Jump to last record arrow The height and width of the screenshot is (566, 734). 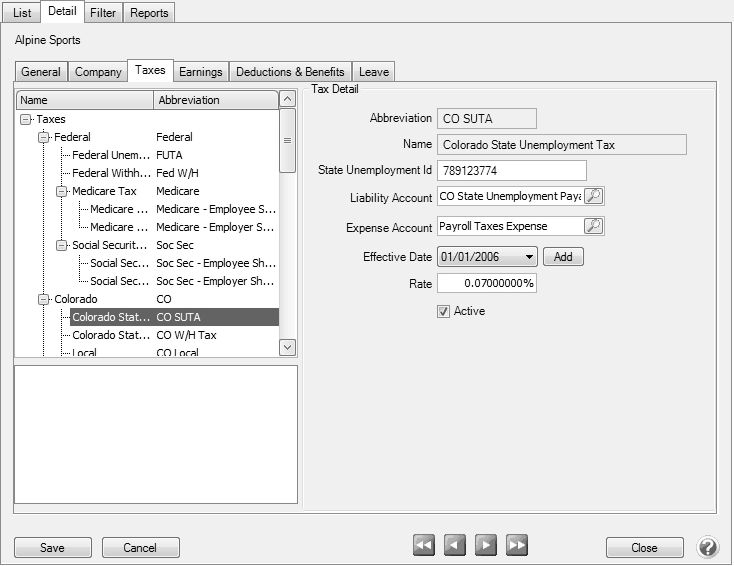[517, 545]
